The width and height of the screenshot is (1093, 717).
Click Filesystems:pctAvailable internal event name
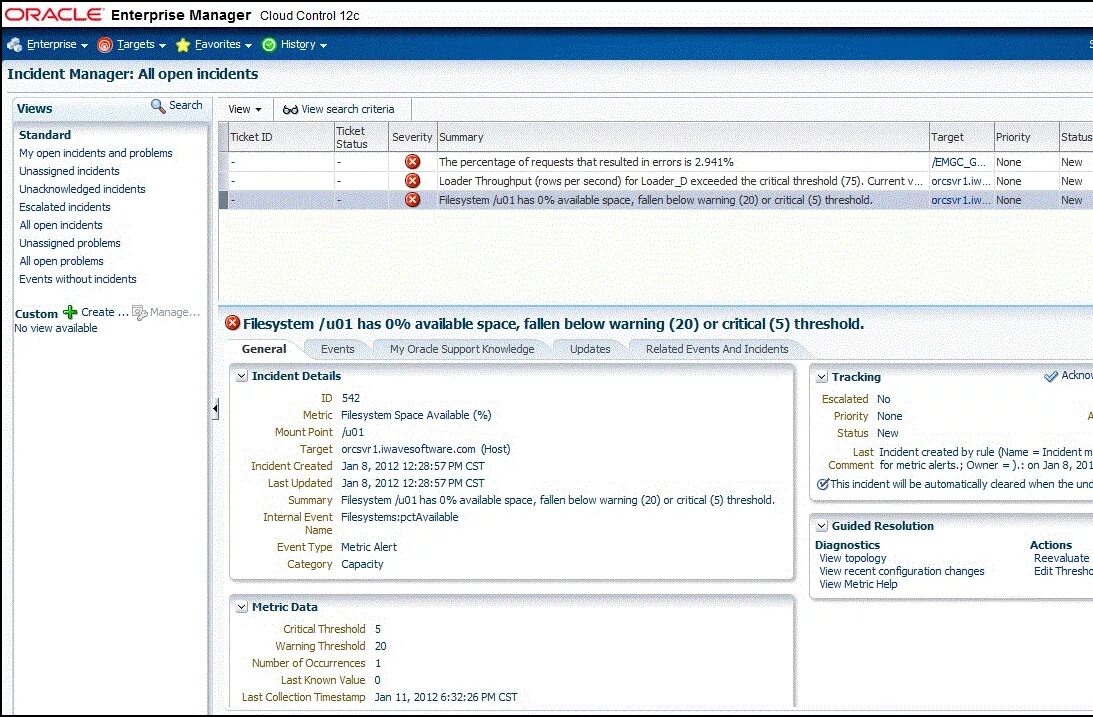click(x=399, y=517)
